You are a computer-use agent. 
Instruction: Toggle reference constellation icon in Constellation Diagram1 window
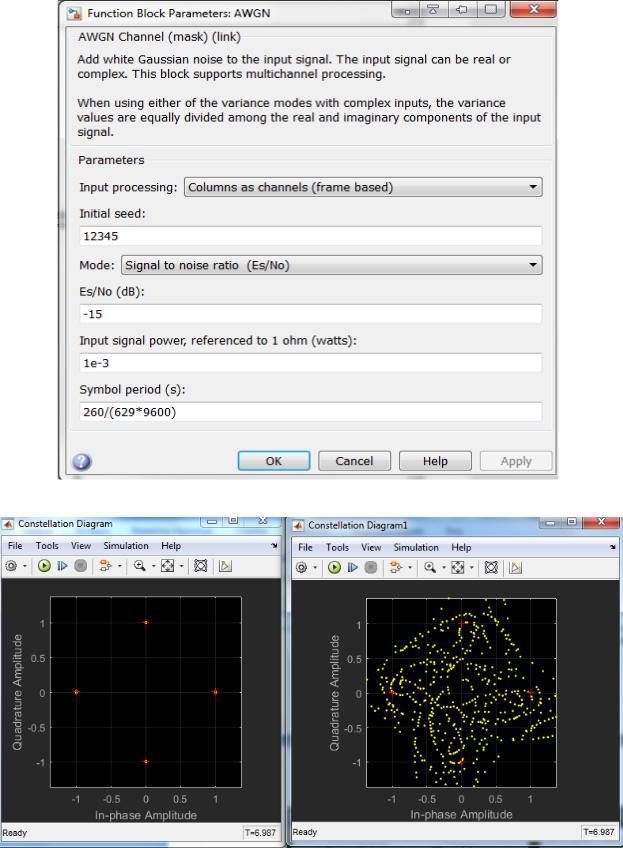point(491,567)
